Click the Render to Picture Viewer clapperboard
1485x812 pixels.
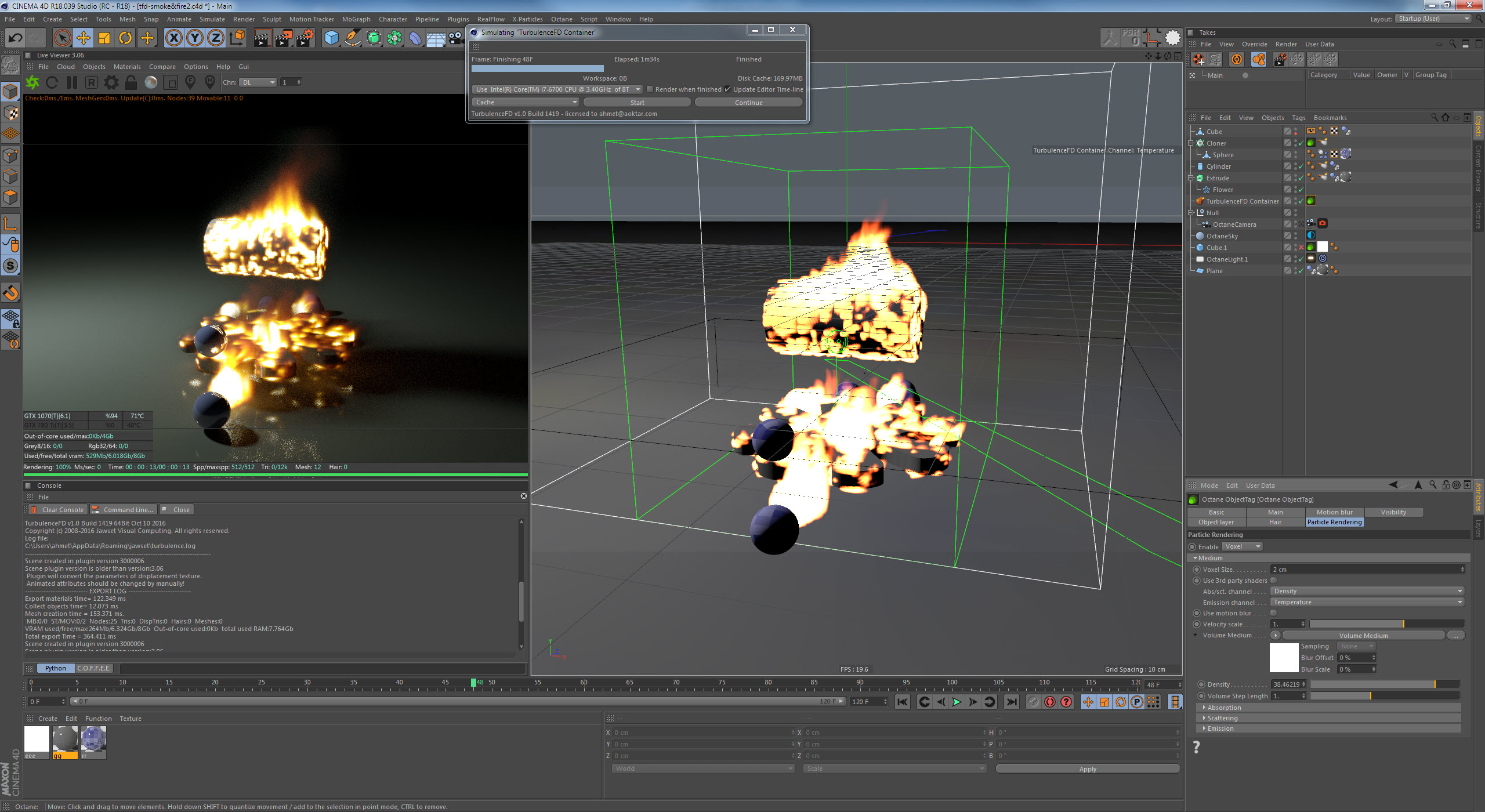click(283, 38)
